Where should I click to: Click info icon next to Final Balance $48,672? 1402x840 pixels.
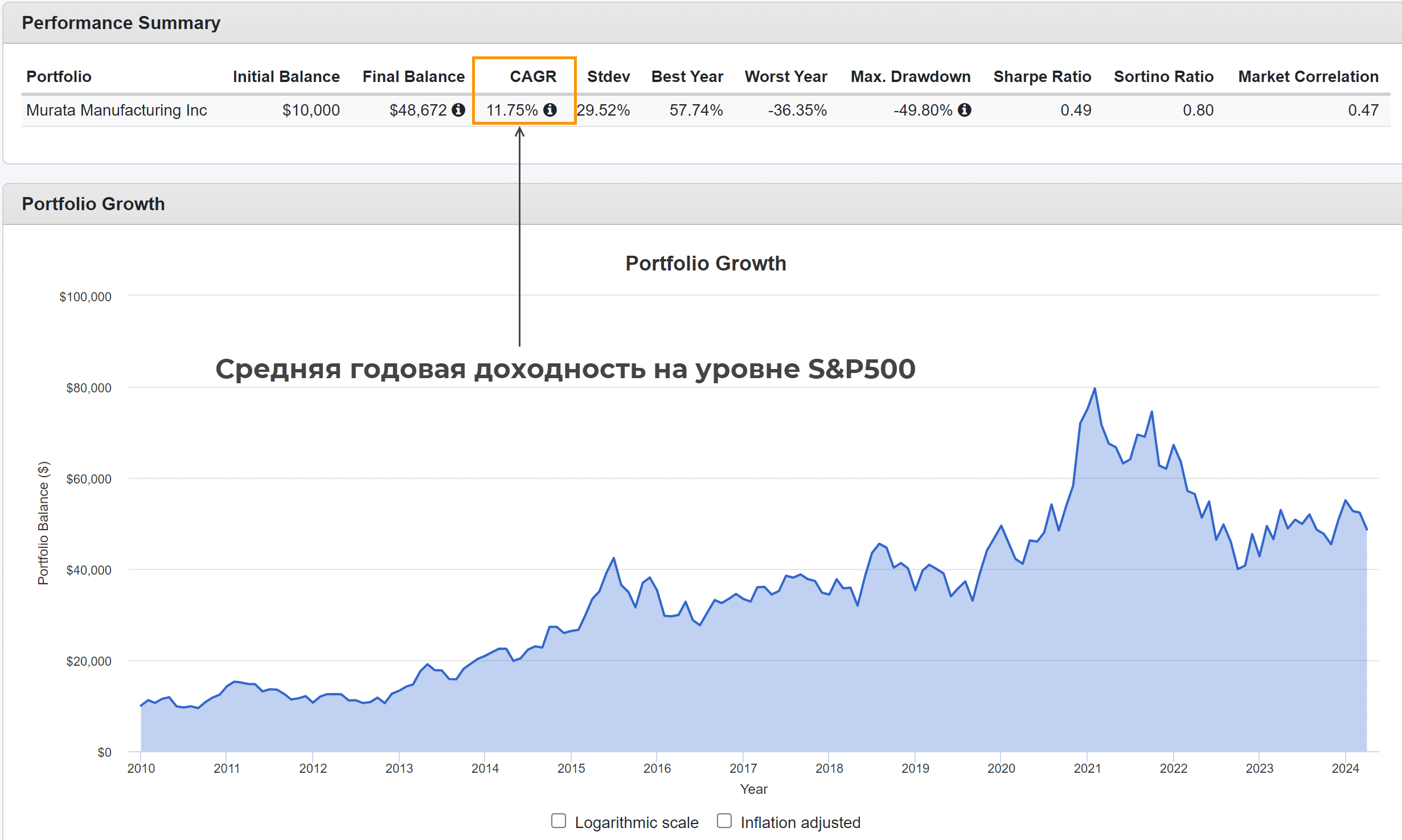458,110
